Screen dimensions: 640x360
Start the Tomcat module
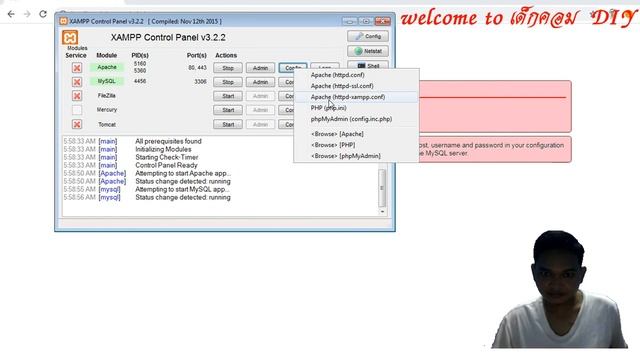pyautogui.click(x=228, y=124)
